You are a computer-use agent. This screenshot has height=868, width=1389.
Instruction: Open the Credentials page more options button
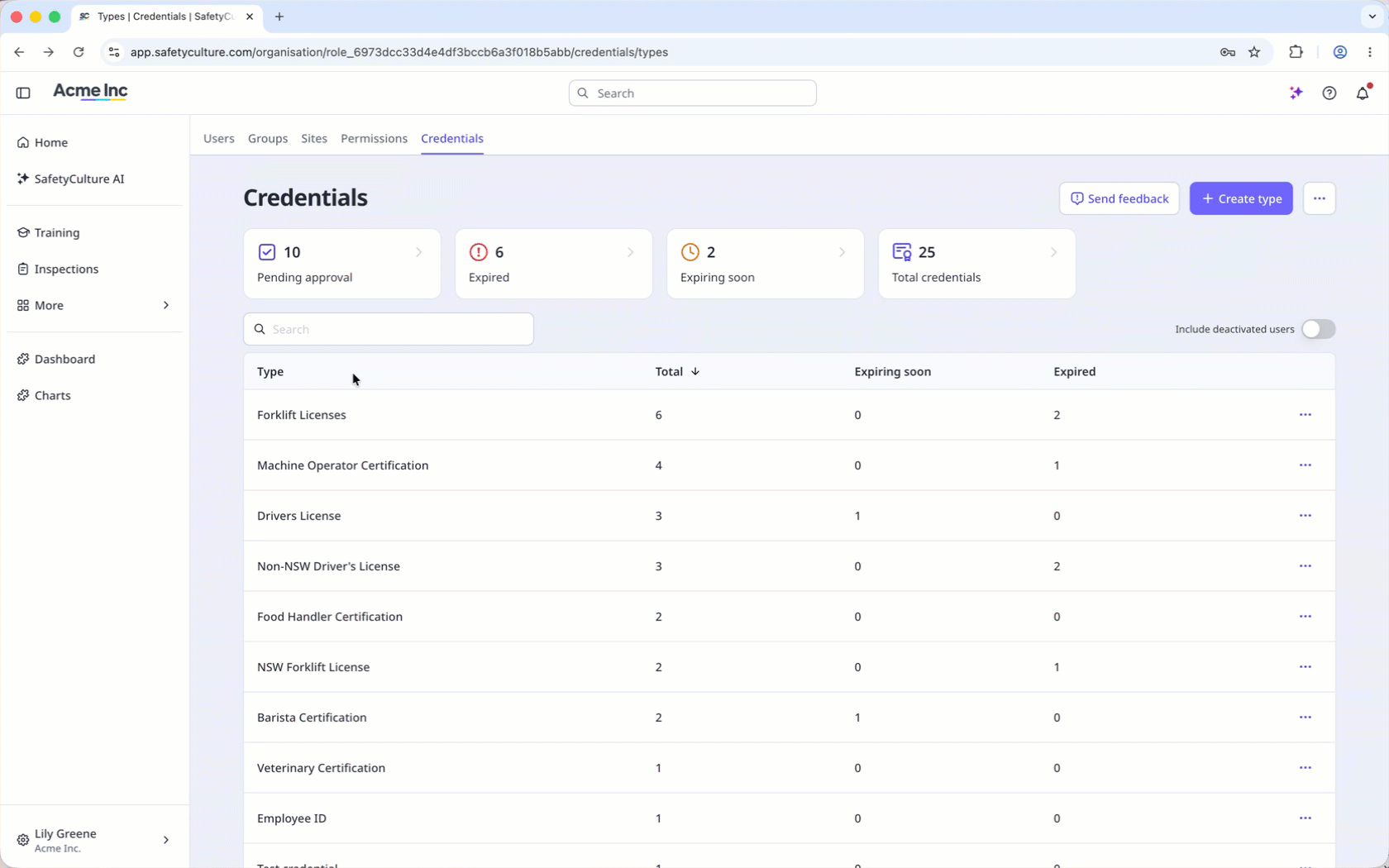pyautogui.click(x=1320, y=198)
